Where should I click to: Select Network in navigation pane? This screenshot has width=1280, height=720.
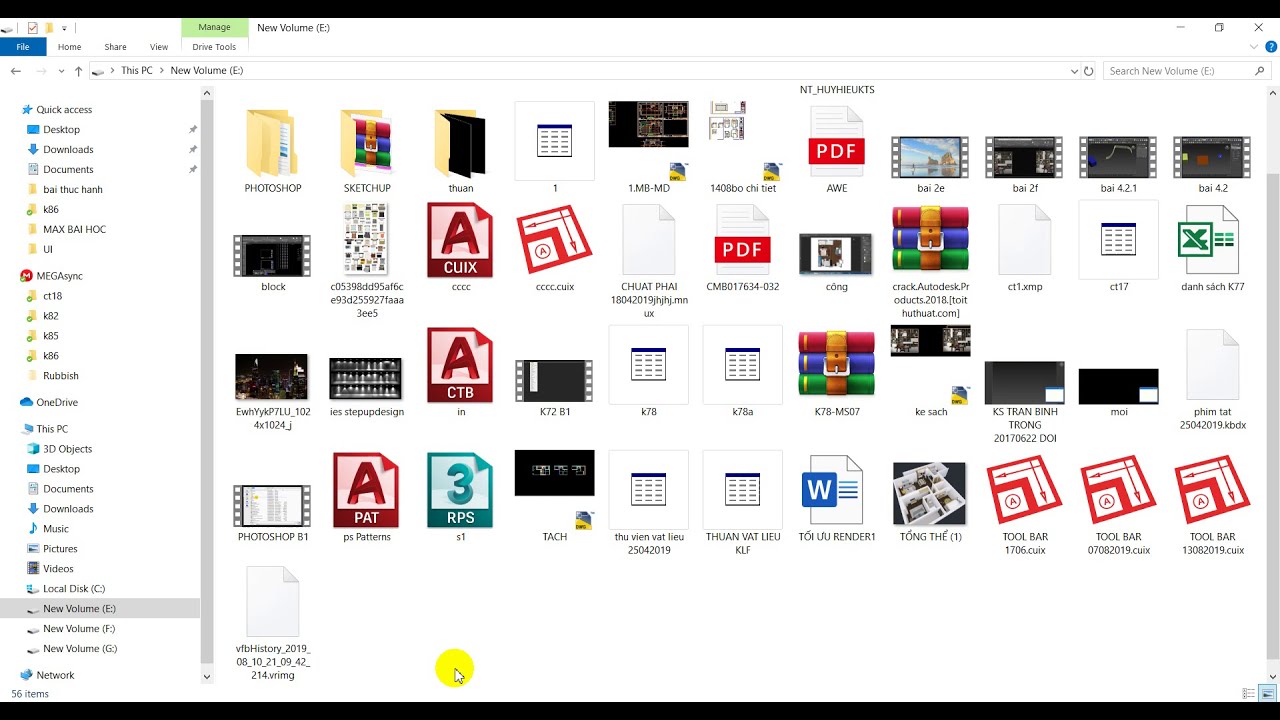coord(55,675)
